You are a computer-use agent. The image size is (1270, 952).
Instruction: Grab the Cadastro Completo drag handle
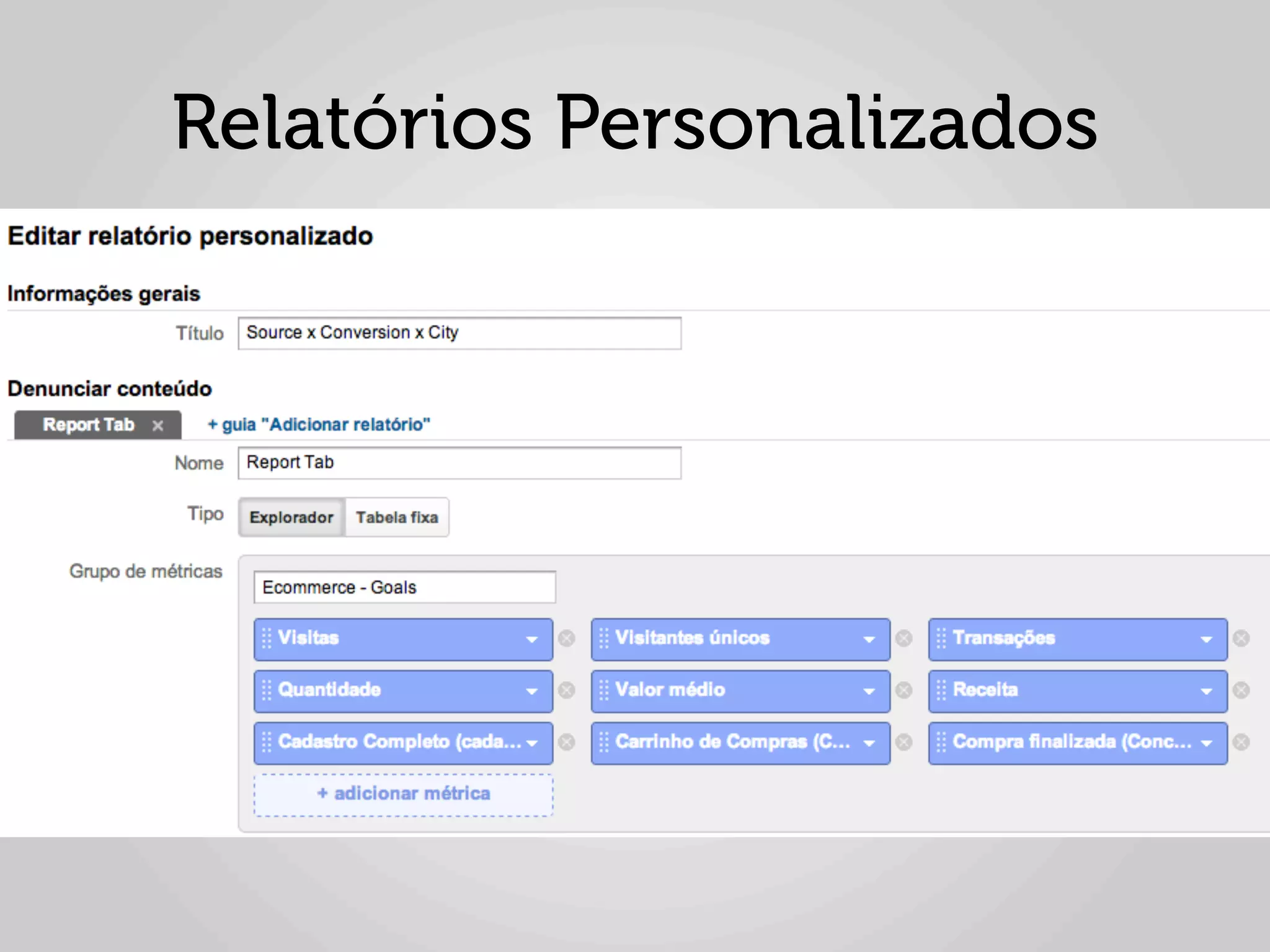point(267,742)
